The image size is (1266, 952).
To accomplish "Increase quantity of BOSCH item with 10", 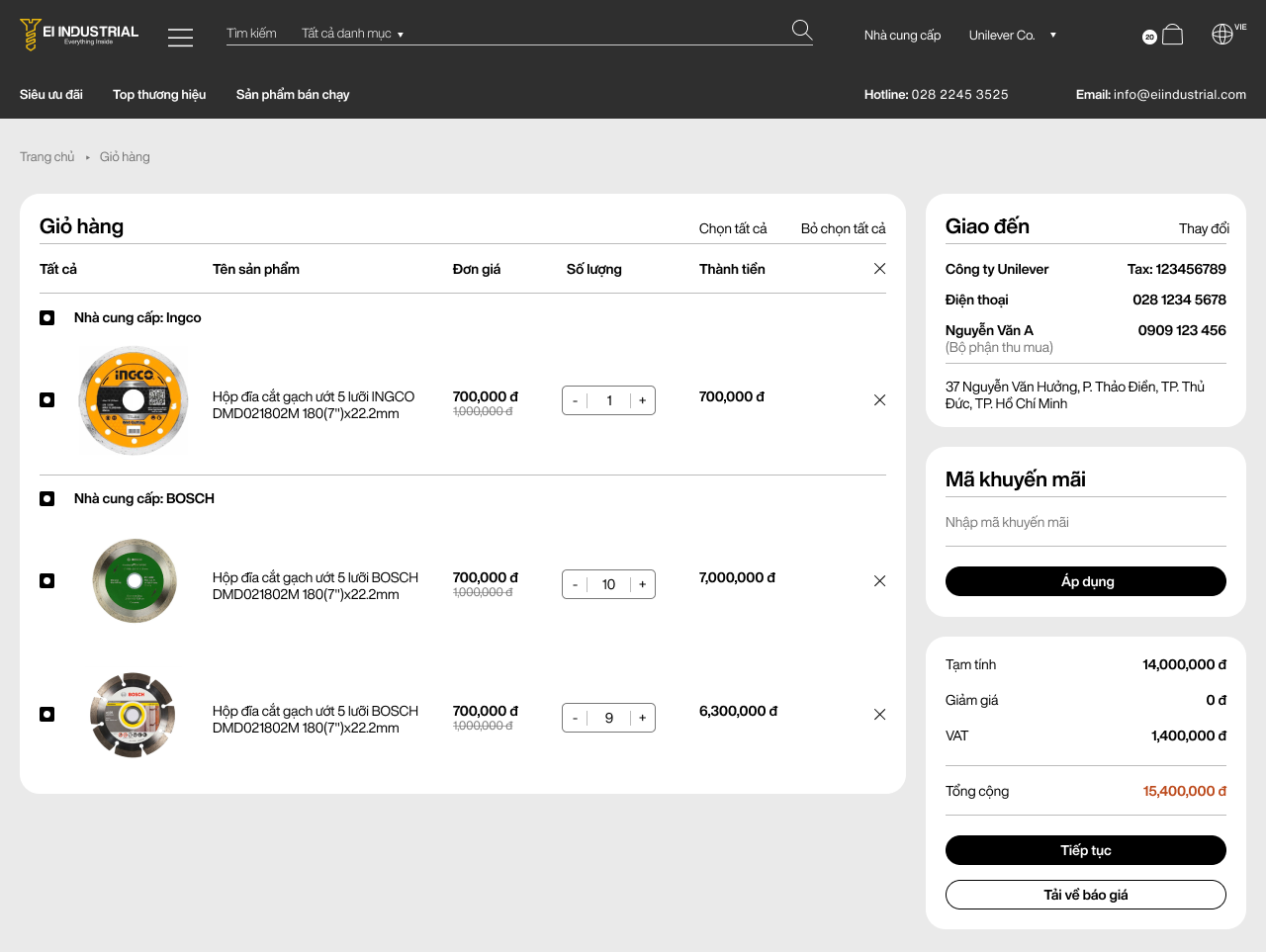I will [643, 584].
